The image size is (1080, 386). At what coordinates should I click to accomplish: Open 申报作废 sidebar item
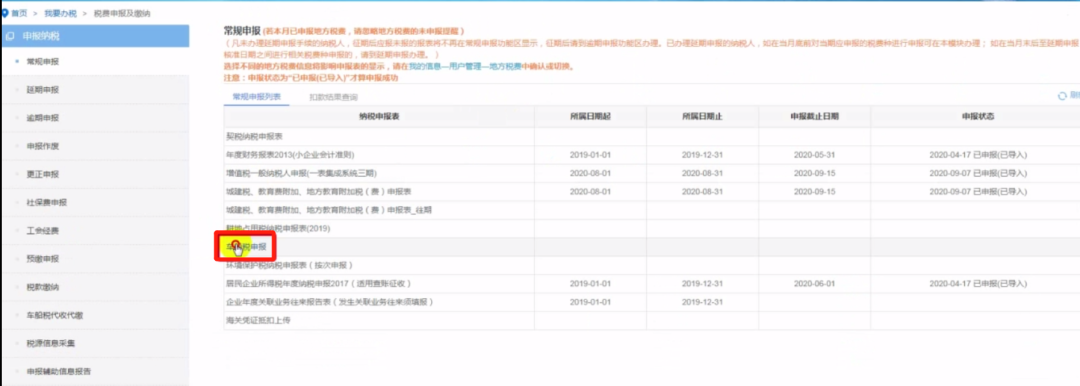pyautogui.click(x=43, y=146)
